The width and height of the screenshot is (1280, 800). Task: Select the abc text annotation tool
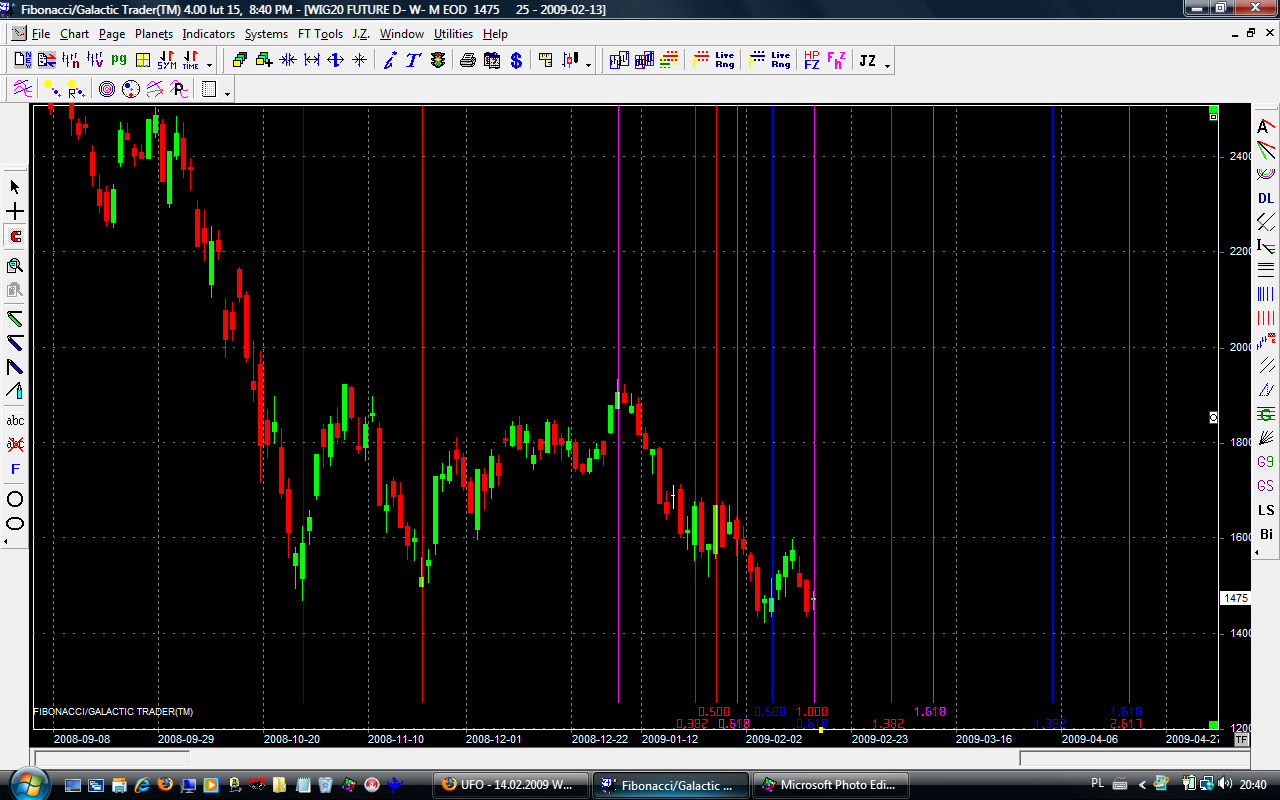coord(15,421)
